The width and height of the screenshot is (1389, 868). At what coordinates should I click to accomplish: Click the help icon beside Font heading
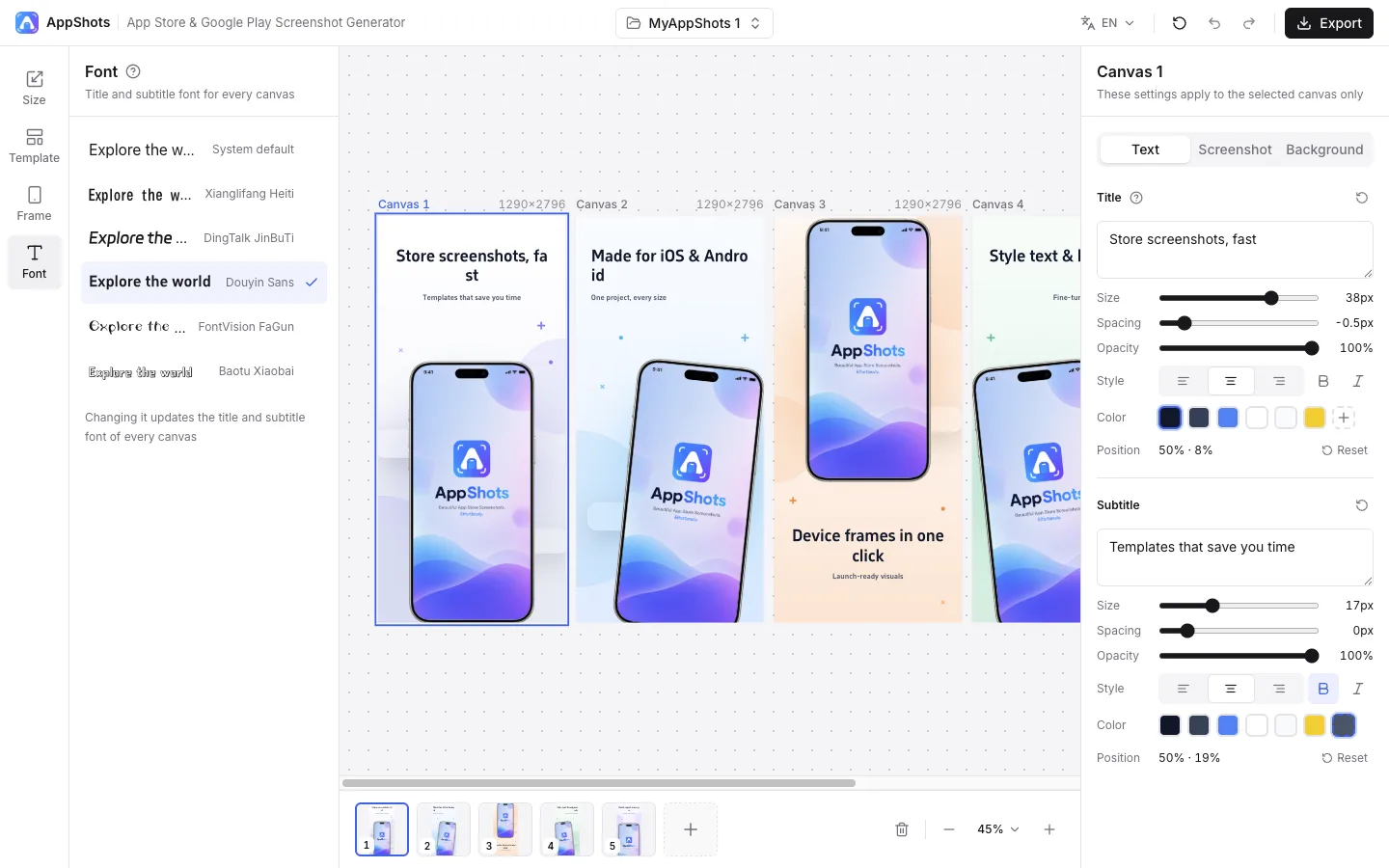[133, 71]
